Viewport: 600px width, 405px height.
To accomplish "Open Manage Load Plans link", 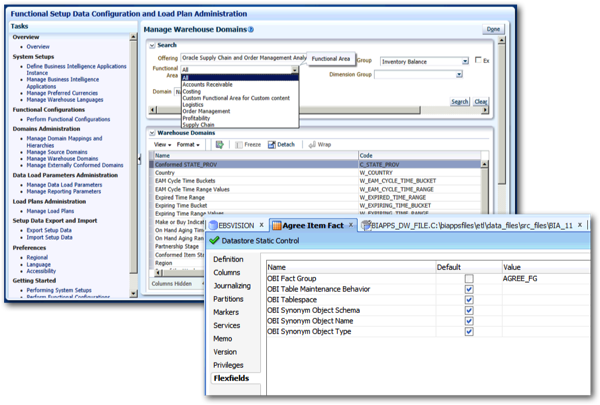I will point(50,211).
